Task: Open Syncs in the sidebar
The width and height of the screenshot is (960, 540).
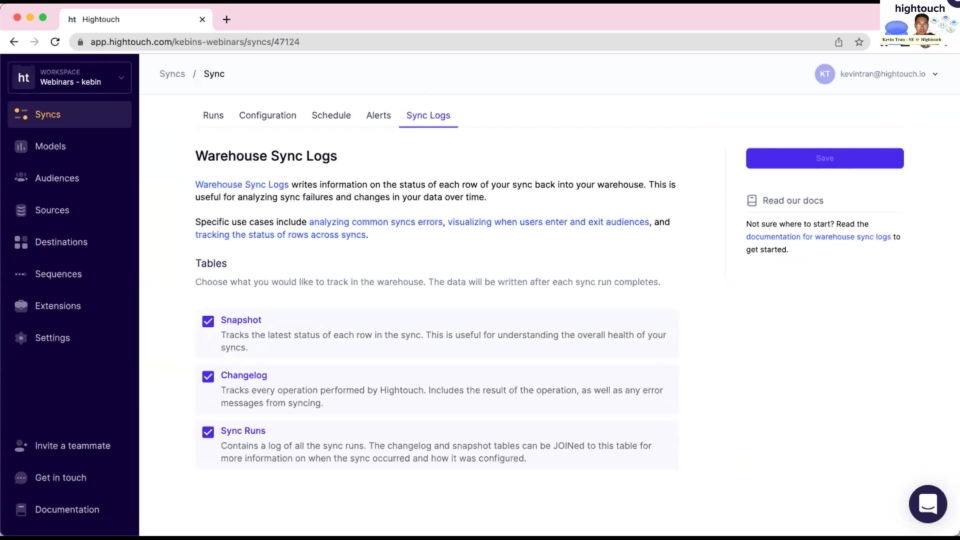Action: 69,114
